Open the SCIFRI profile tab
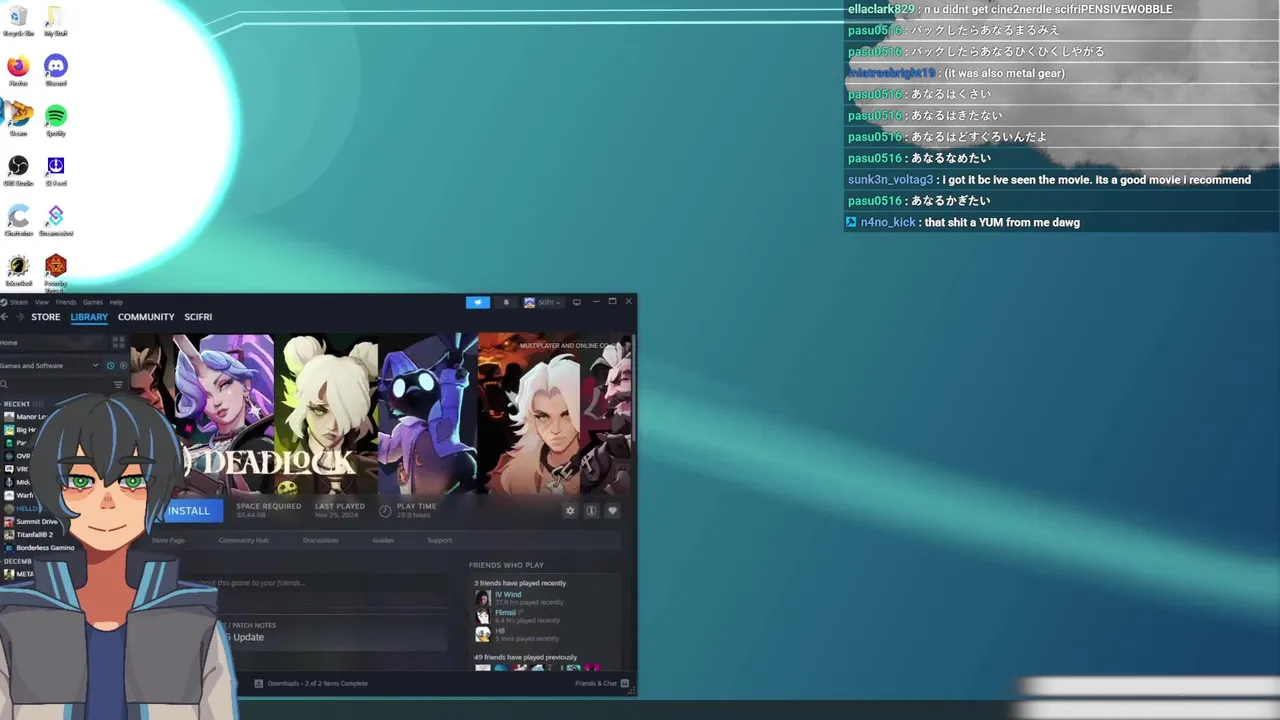Viewport: 1280px width, 720px height. coord(198,317)
